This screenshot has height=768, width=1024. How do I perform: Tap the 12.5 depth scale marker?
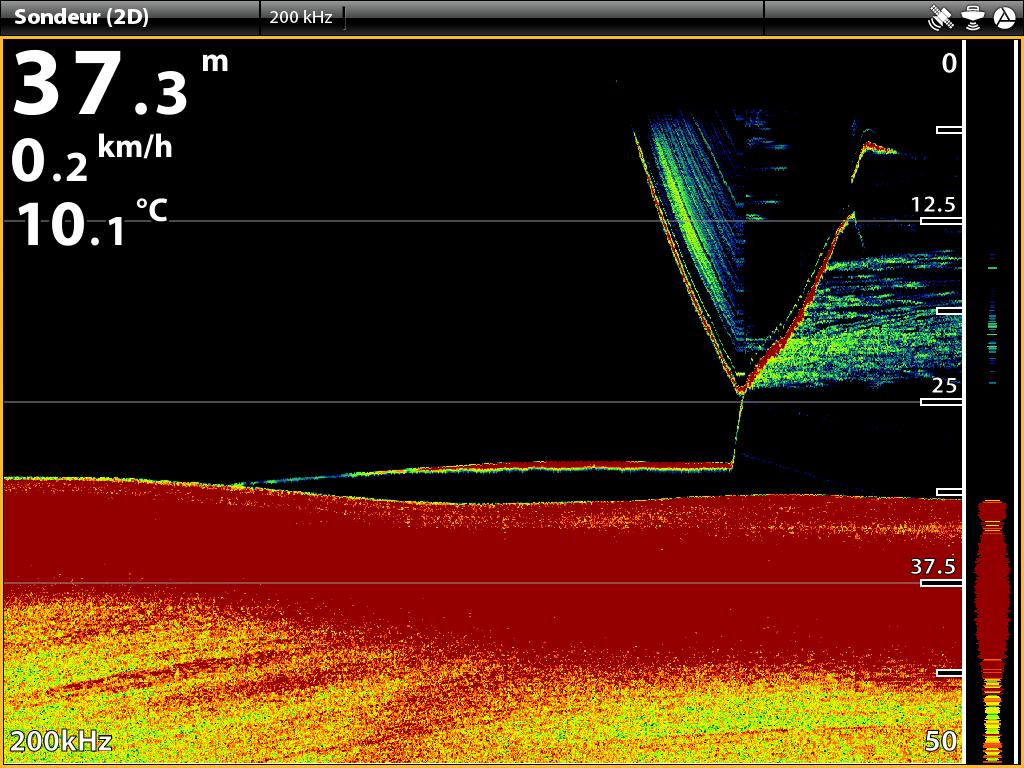click(934, 205)
